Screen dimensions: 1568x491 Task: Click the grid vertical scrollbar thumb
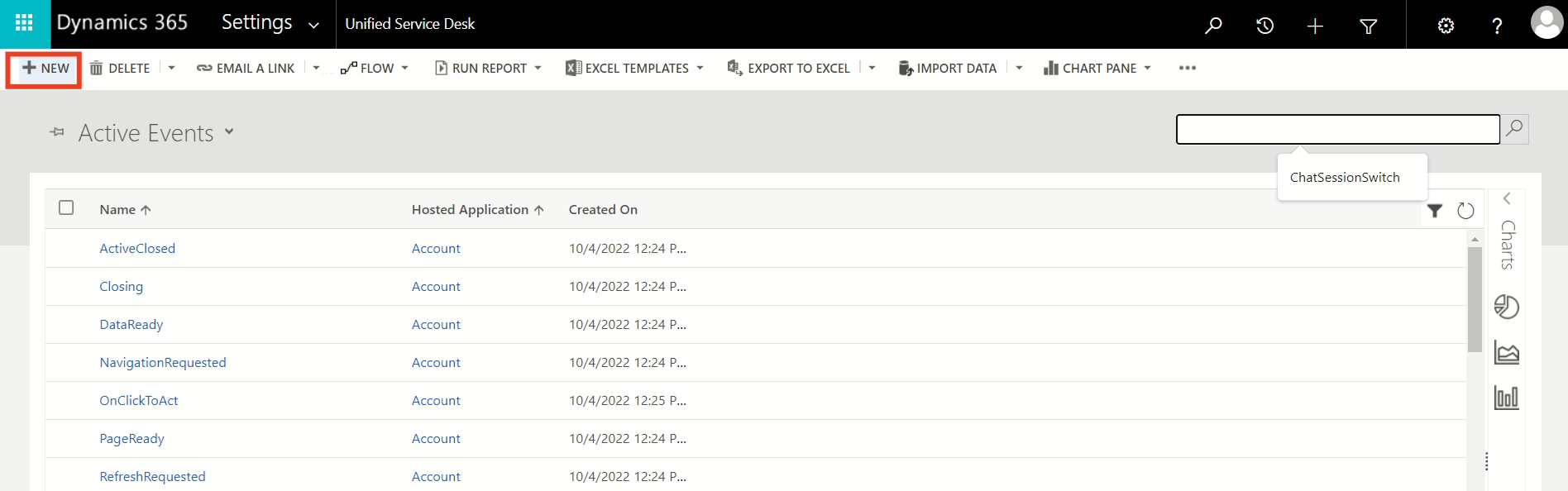click(x=1475, y=299)
